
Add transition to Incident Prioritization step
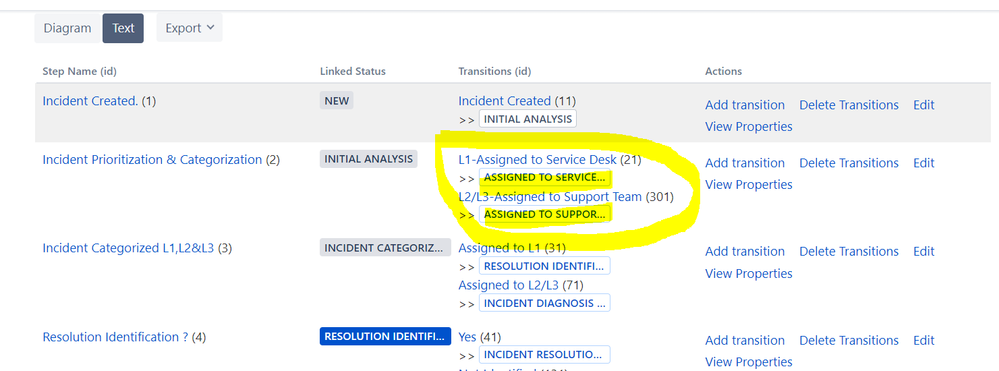(745, 163)
